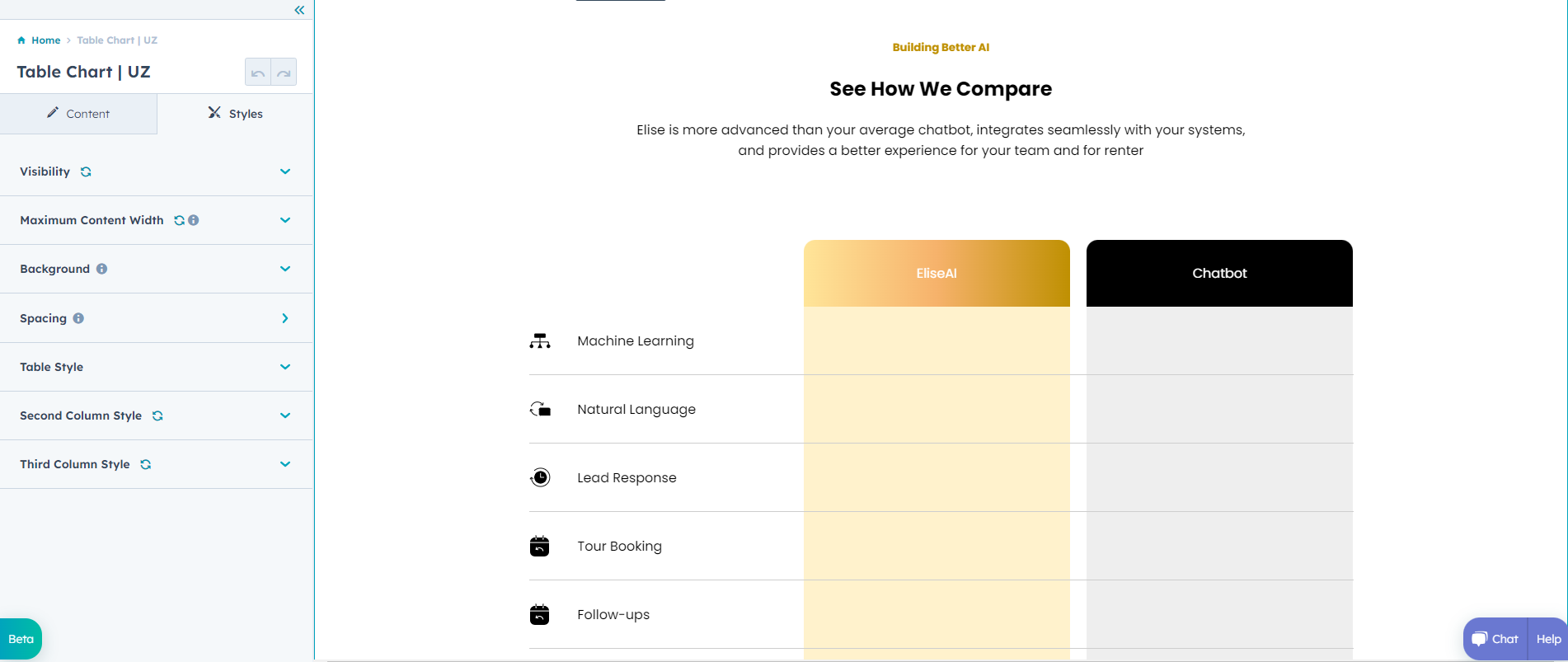Image resolution: width=1568 pixels, height=662 pixels.
Task: Reset Visibility using its refresh icon
Action: click(x=86, y=171)
